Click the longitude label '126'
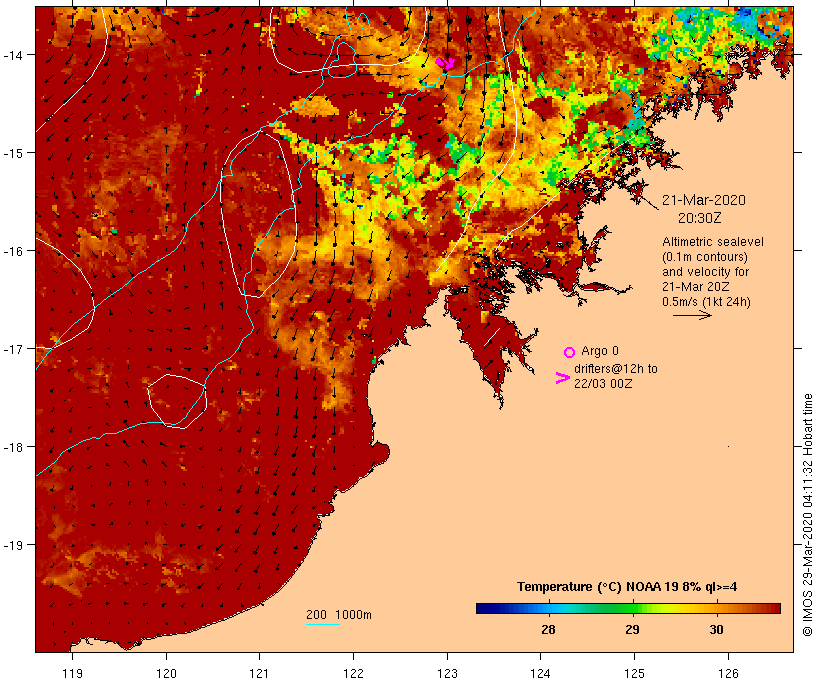820x680 pixels. [x=728, y=673]
